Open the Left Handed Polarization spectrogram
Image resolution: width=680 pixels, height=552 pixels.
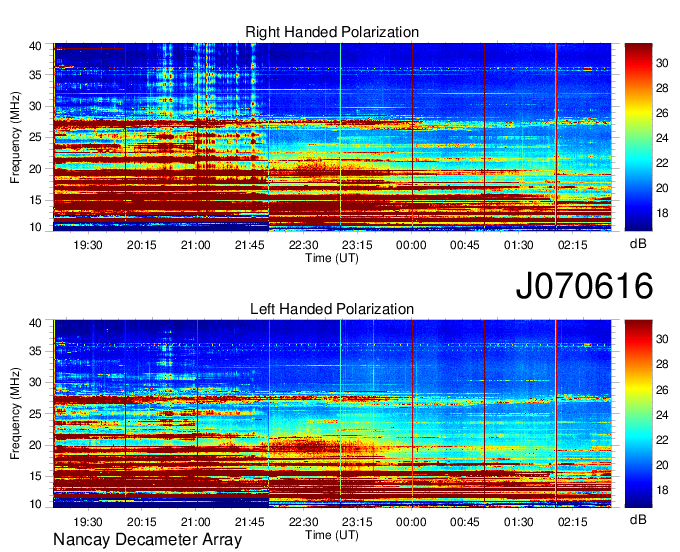click(332, 414)
